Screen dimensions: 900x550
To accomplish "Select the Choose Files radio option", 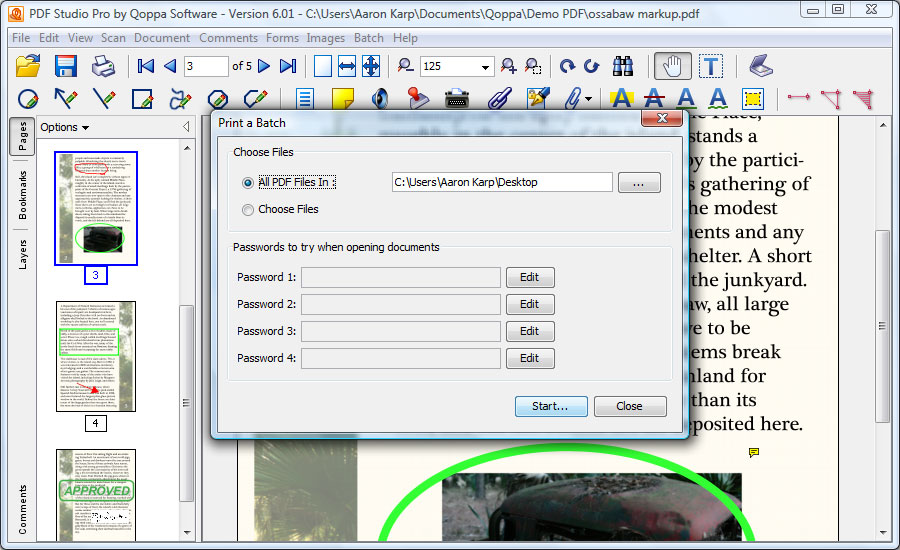I will 248,210.
